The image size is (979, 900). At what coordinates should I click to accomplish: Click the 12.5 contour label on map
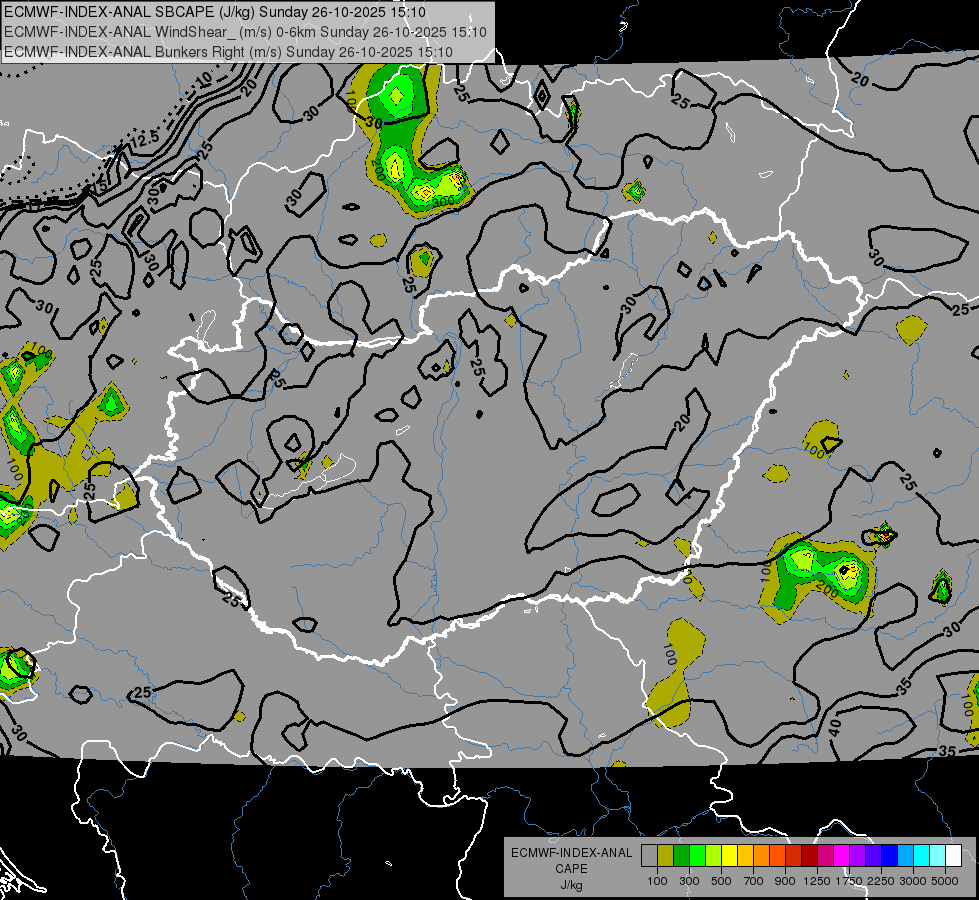(x=145, y=139)
